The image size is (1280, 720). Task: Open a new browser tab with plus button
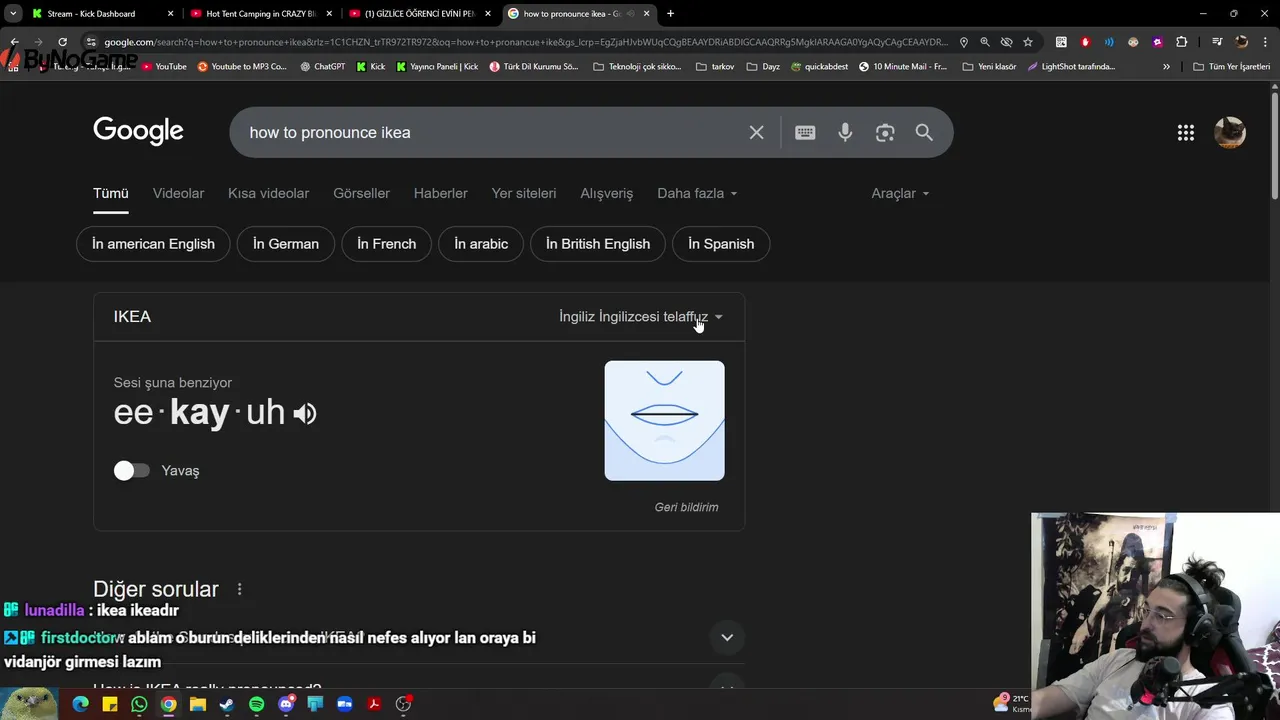[670, 14]
